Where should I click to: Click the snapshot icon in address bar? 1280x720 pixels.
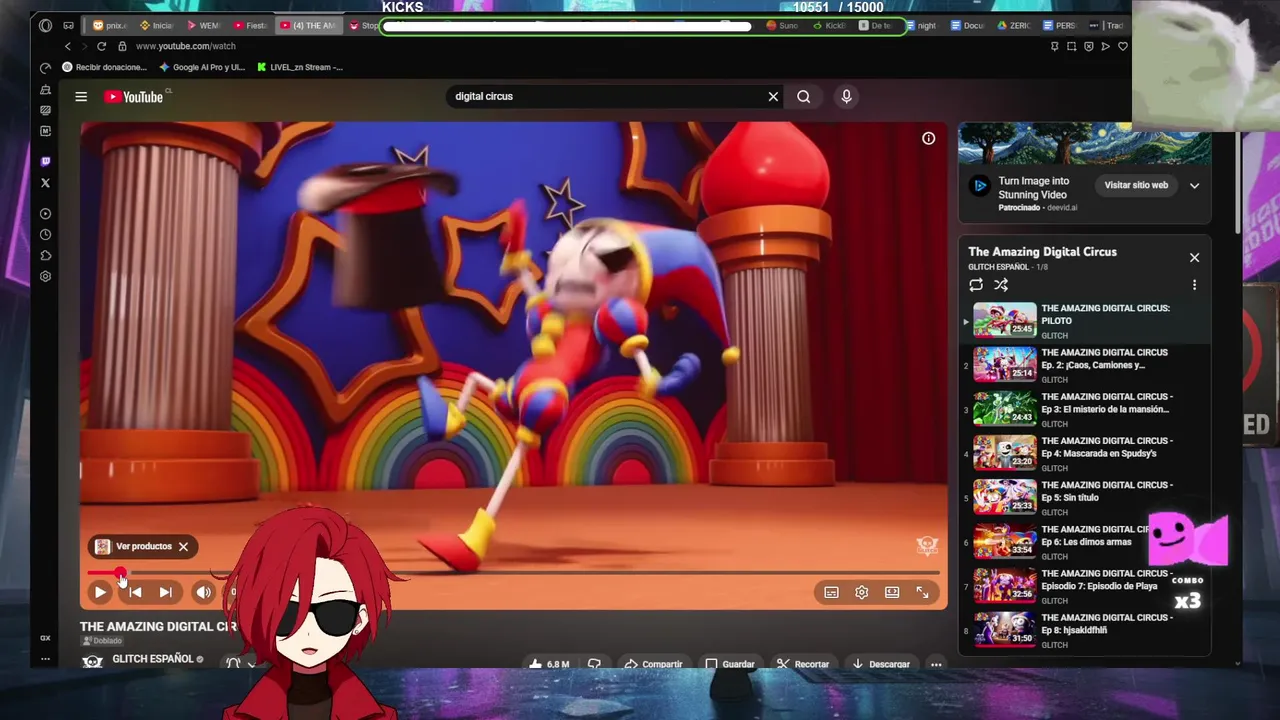point(1071,46)
